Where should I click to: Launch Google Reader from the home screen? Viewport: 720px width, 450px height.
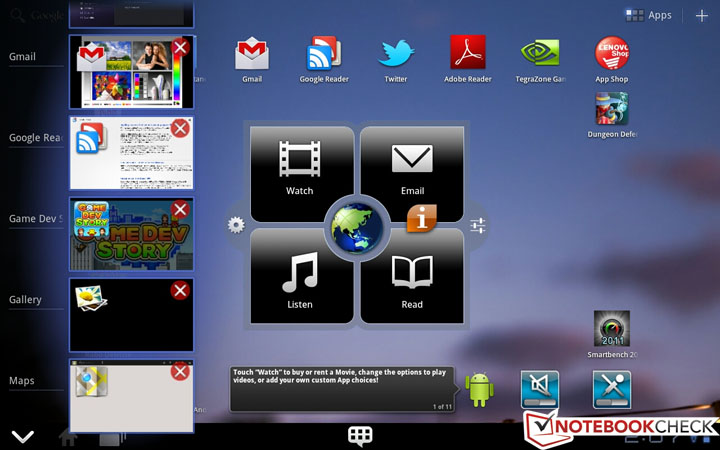324,53
